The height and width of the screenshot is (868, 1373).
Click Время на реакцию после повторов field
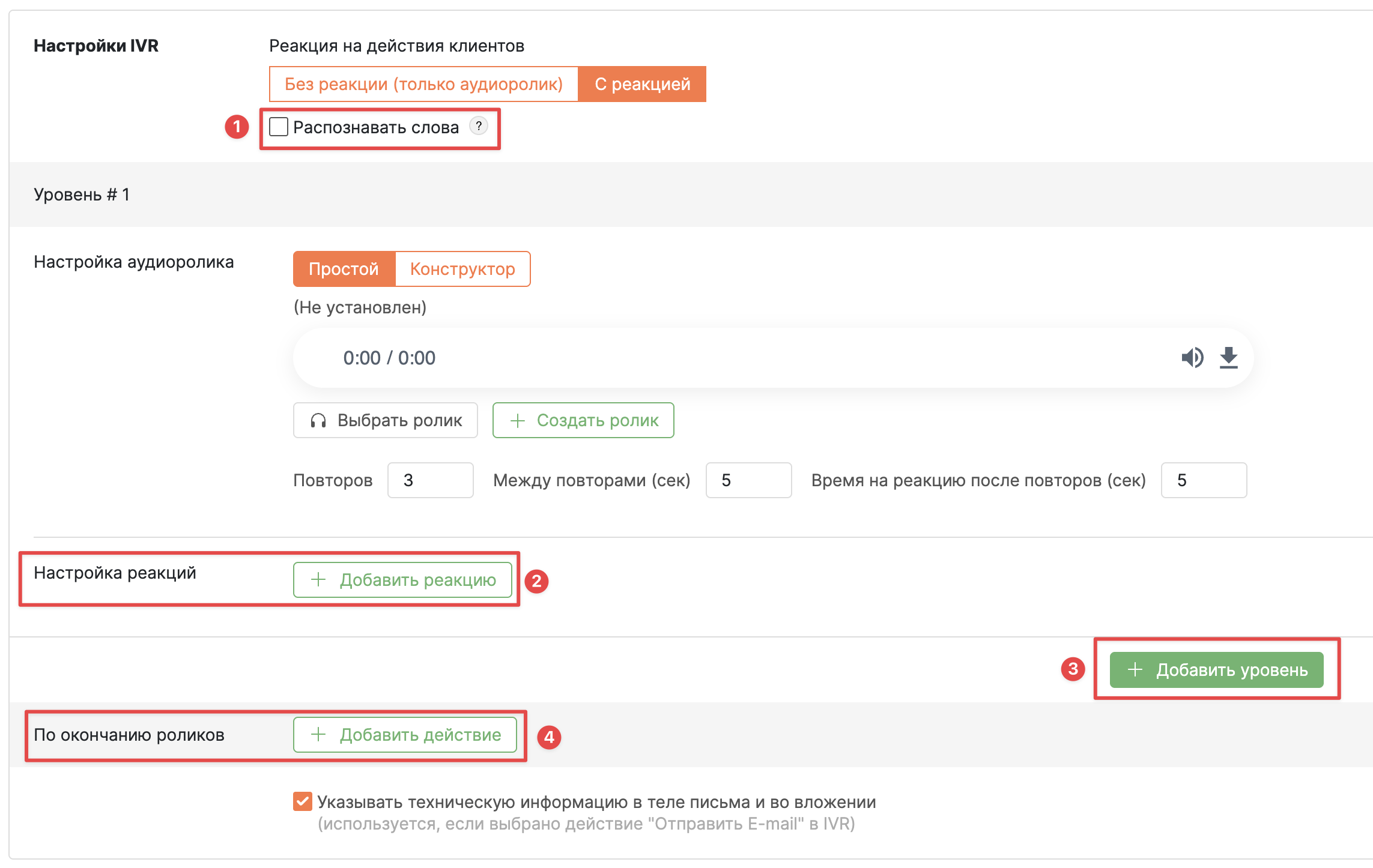(x=1204, y=480)
